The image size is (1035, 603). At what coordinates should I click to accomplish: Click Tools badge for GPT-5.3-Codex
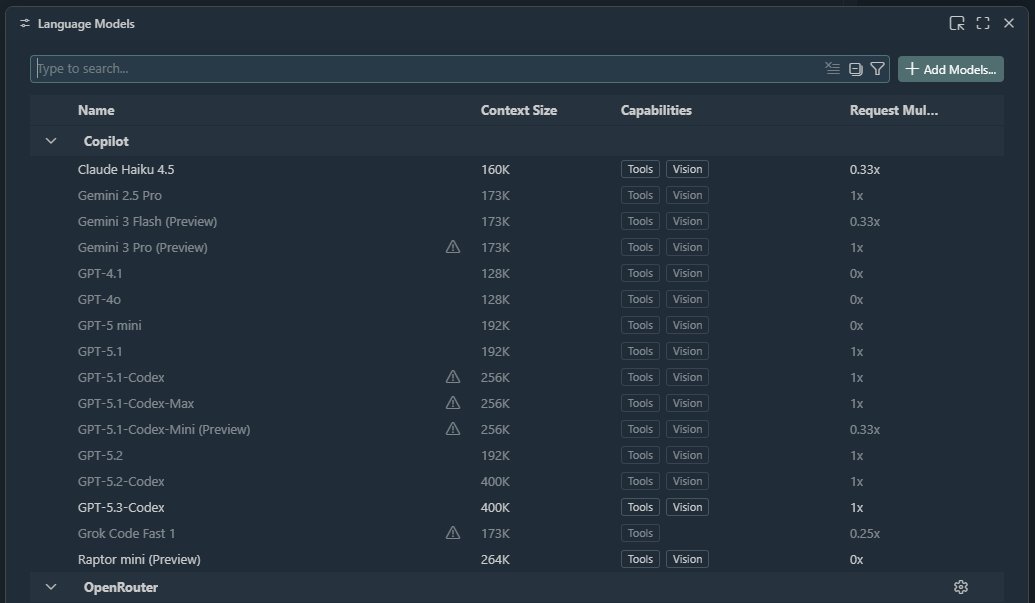tap(640, 507)
